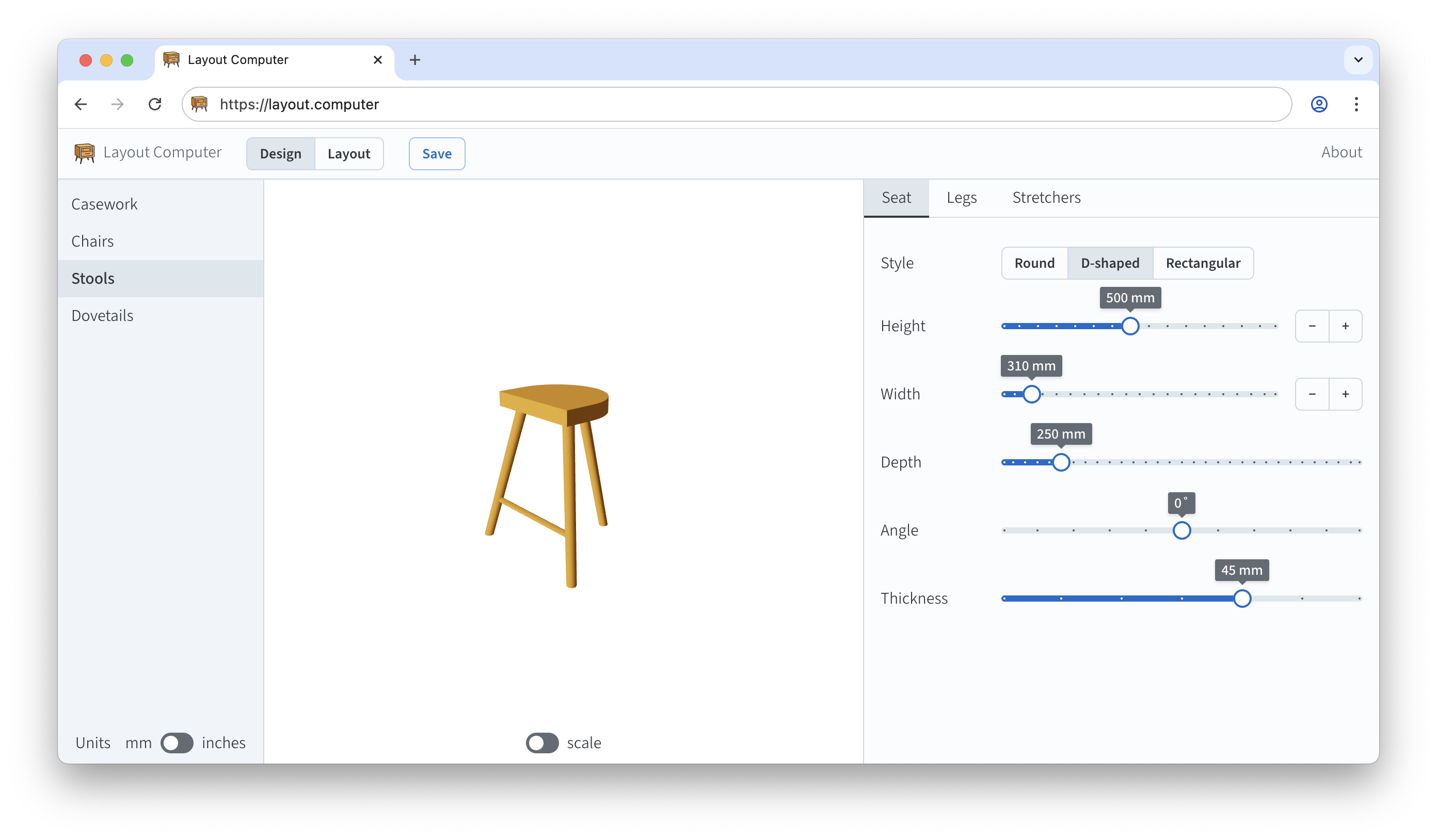Viewport: 1437px width, 840px height.
Task: Click the browser forward arrow
Action: (118, 104)
